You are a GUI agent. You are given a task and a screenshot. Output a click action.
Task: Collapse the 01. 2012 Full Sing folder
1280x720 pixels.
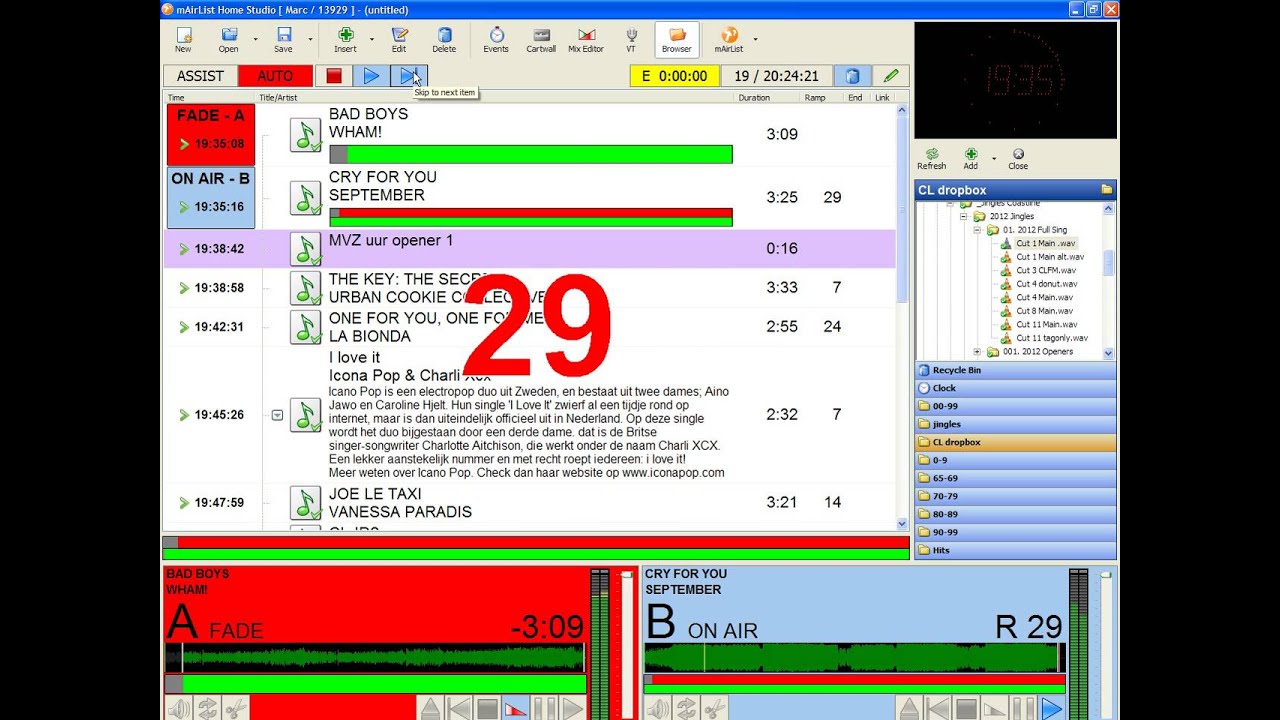978,230
